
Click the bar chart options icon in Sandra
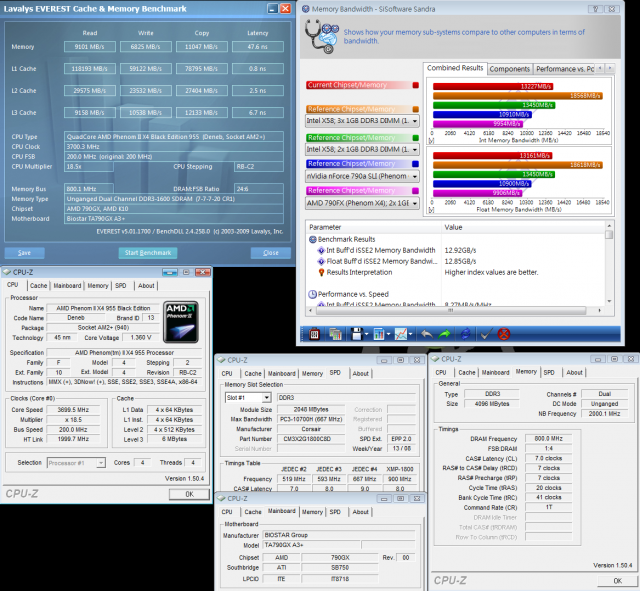[x=378, y=334]
